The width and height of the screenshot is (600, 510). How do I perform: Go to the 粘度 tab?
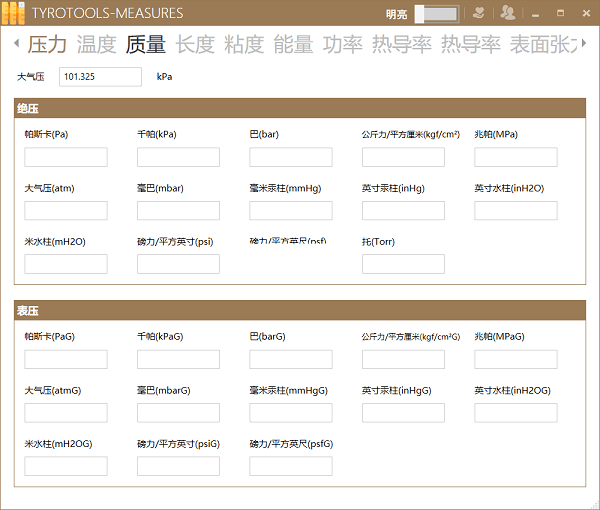tap(244, 44)
